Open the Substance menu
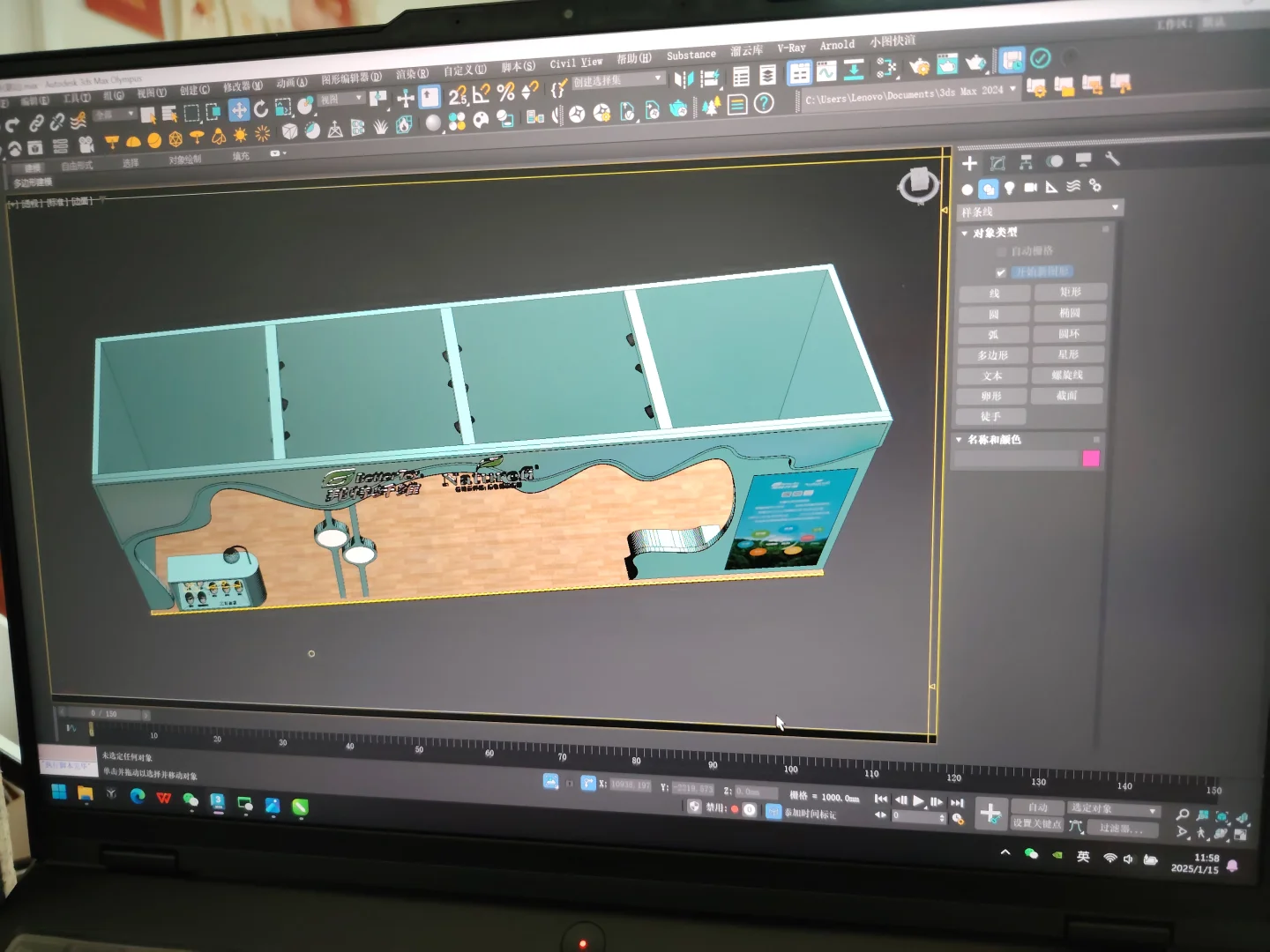1270x952 pixels. (x=691, y=55)
